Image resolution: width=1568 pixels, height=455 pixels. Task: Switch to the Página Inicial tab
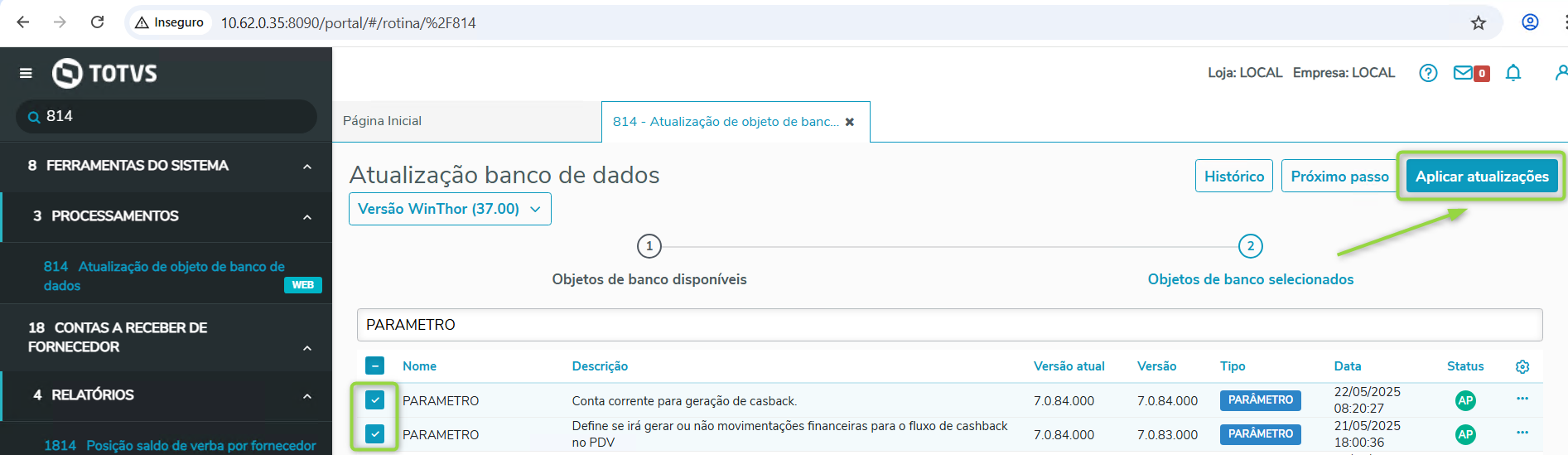click(383, 121)
